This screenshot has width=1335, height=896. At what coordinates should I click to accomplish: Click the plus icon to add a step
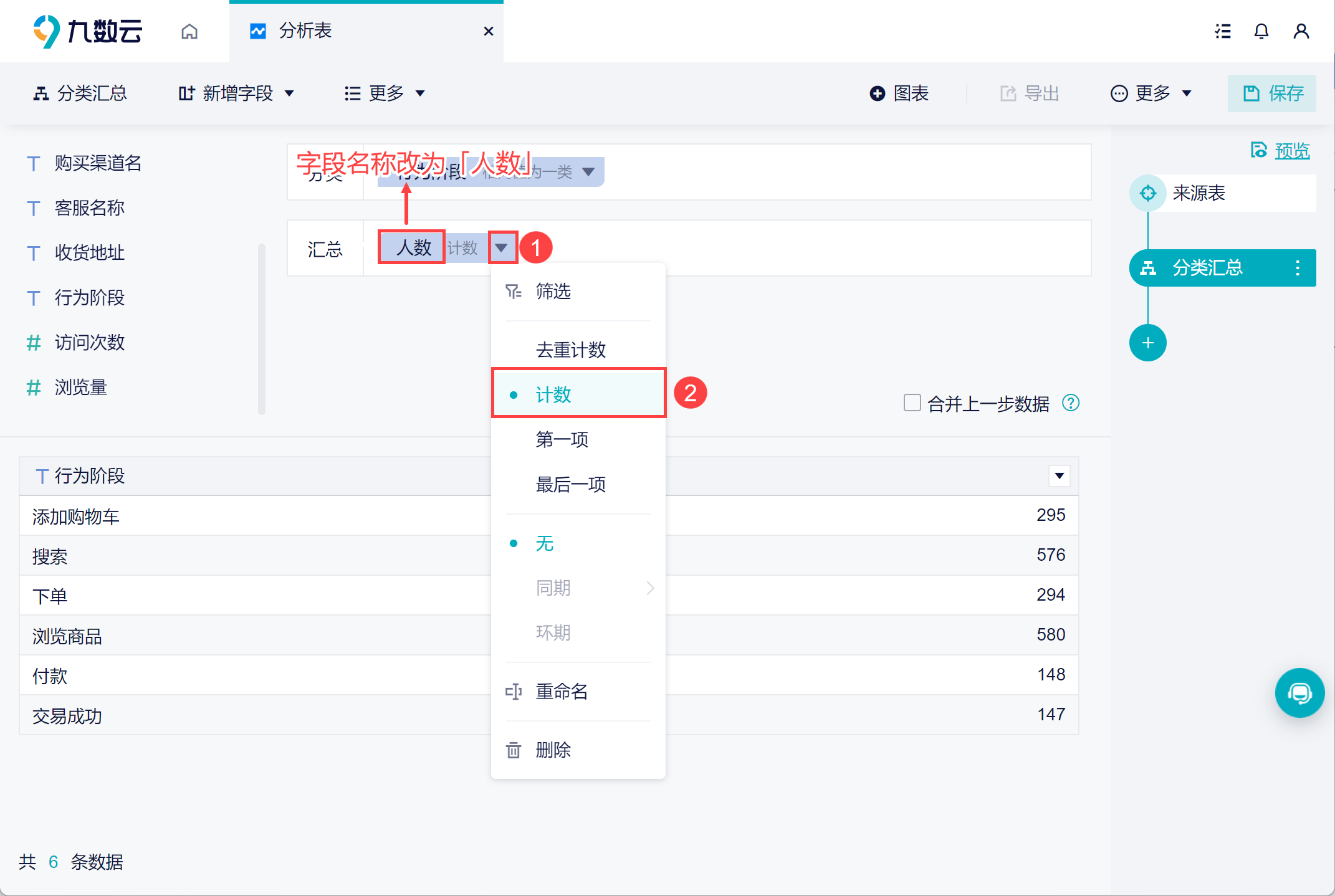point(1147,343)
